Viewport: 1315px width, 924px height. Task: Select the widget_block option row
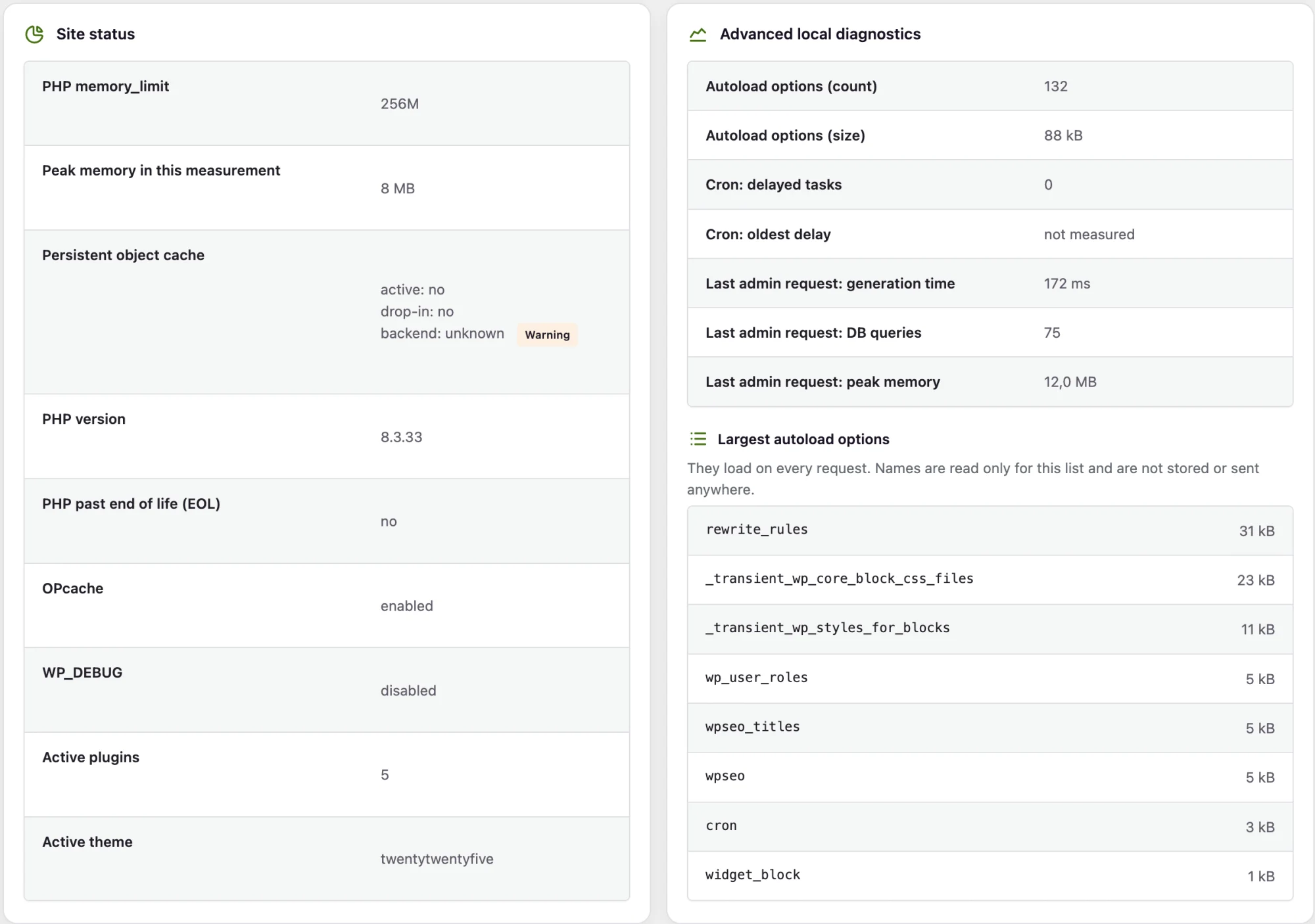990,876
